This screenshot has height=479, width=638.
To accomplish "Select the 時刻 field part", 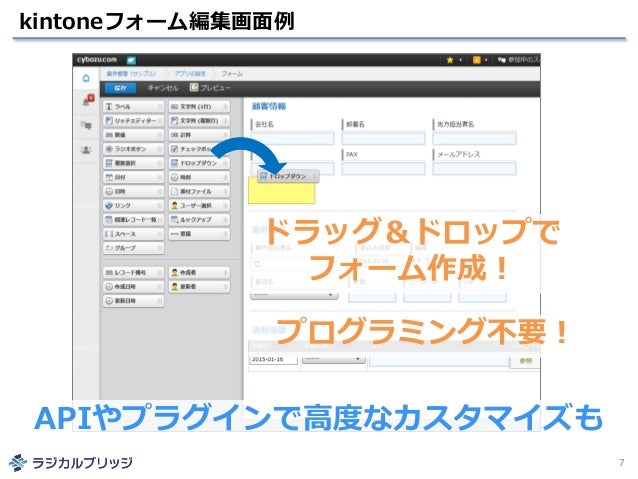I will tap(199, 177).
